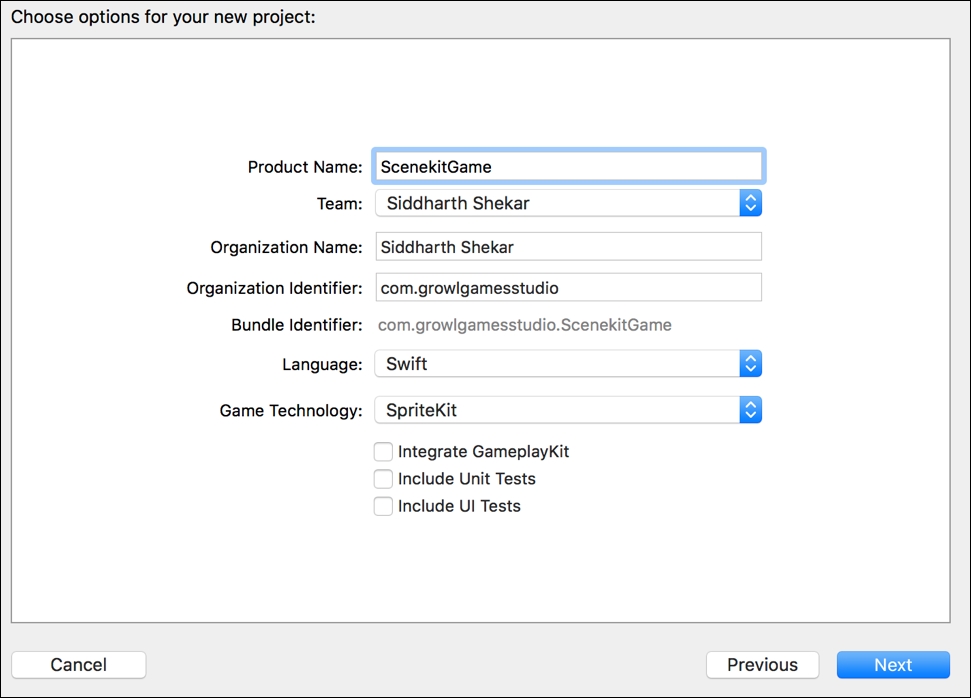Focus the Product Name field containing ScenekitGame
This screenshot has height=698, width=971.
pyautogui.click(x=568, y=167)
